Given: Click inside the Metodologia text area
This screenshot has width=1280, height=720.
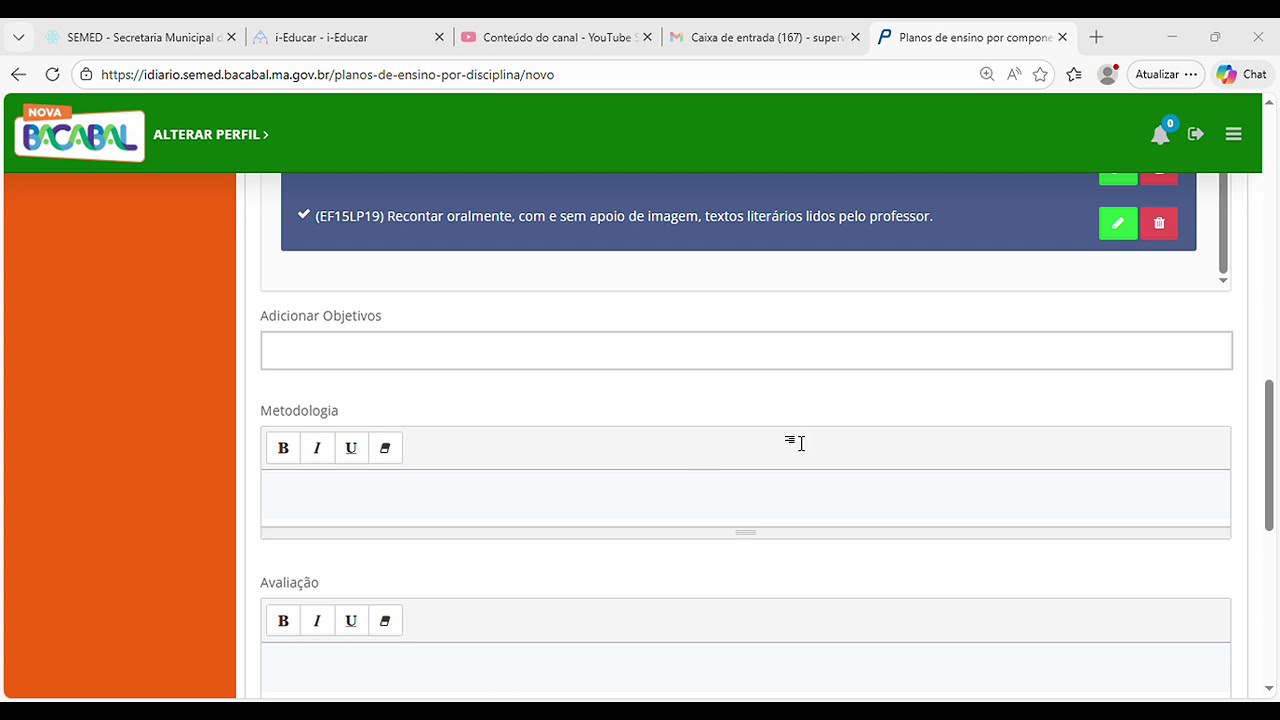Looking at the screenshot, I should coord(746,498).
